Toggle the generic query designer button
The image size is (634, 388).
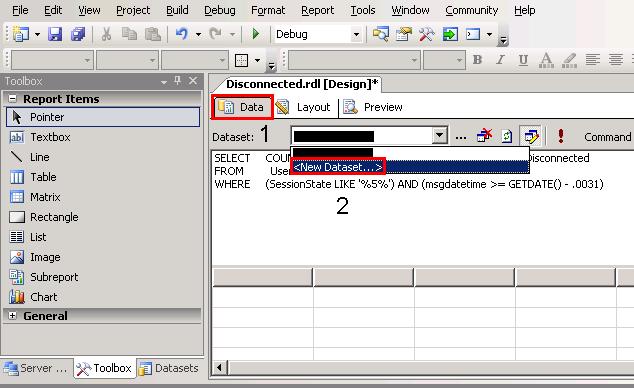[x=531, y=137]
